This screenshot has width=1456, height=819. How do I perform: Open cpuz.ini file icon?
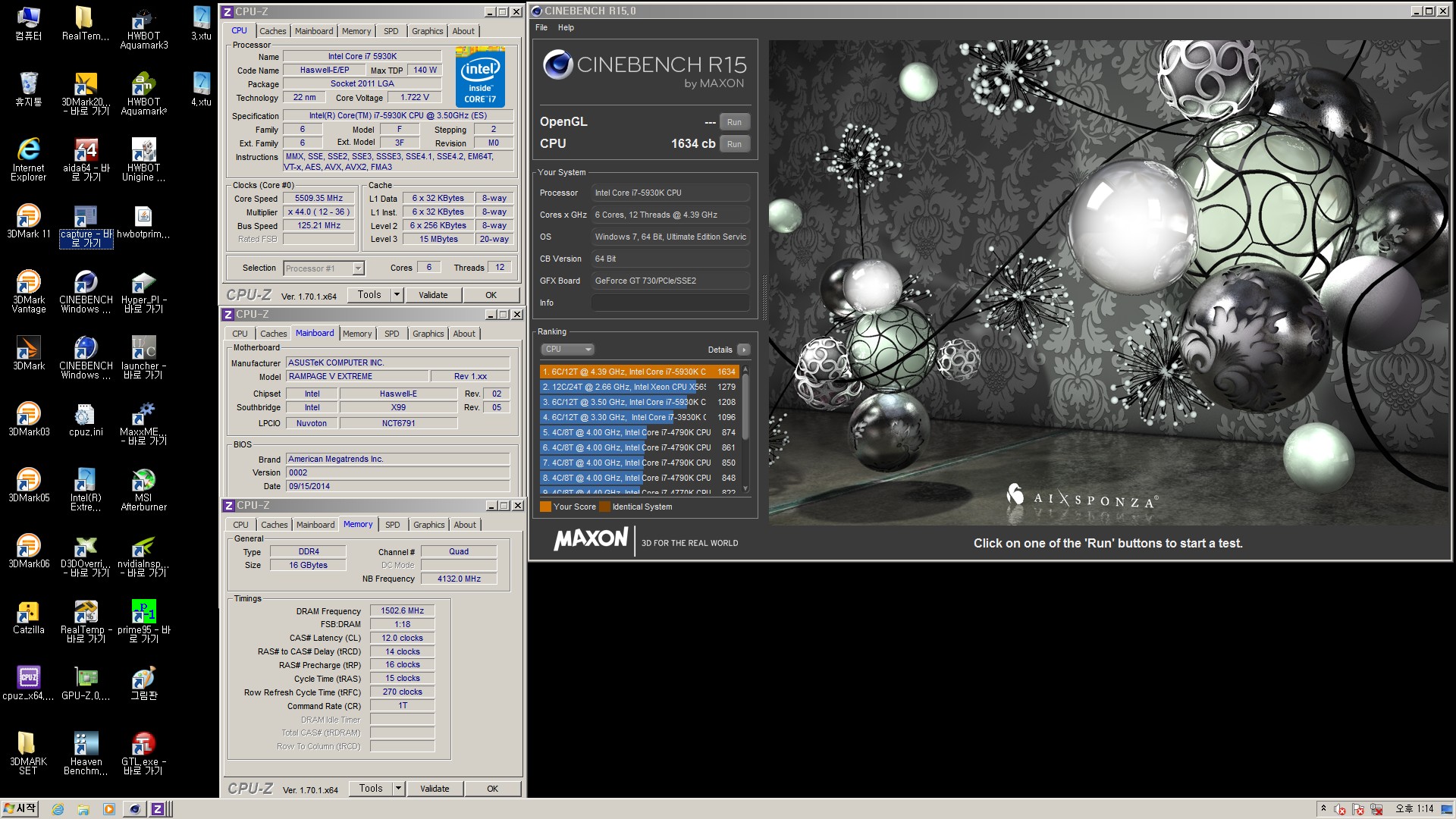tap(86, 419)
